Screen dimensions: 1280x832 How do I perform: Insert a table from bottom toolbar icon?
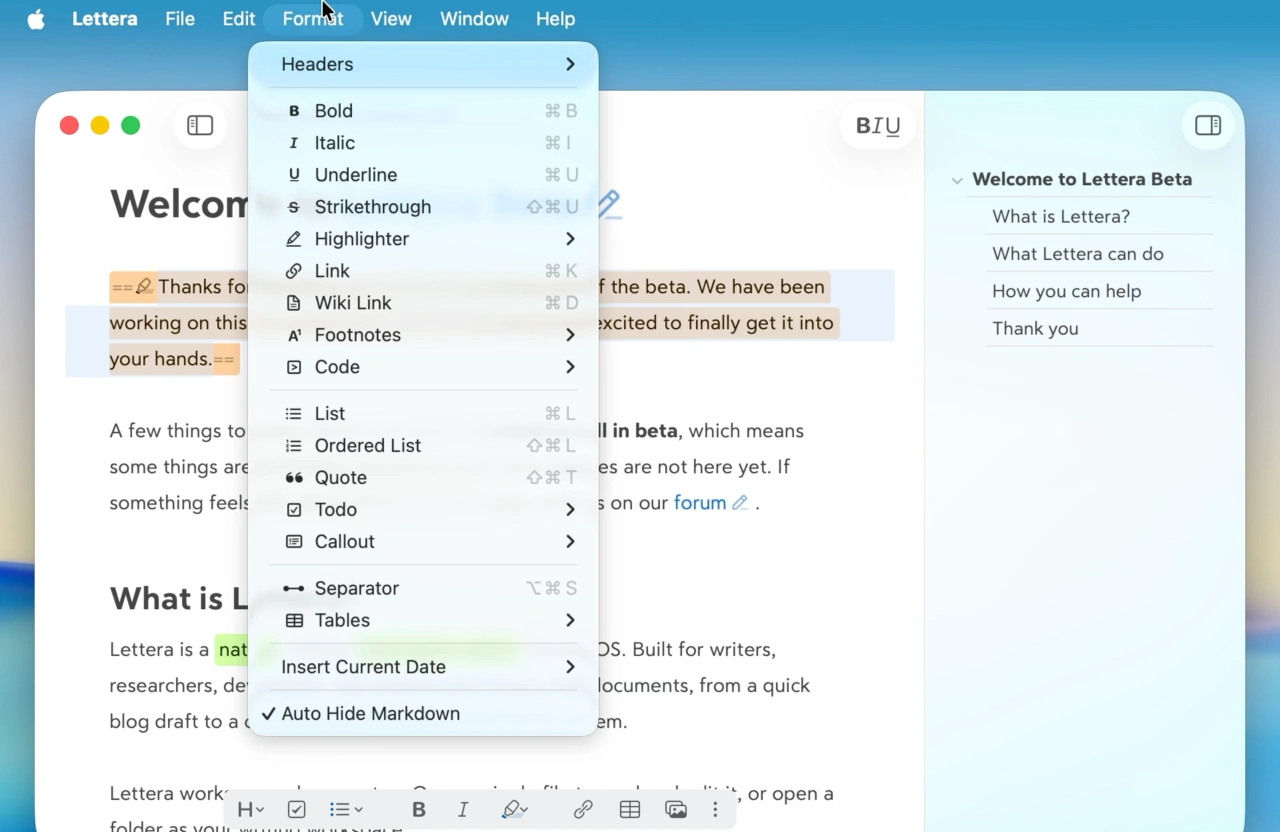click(630, 809)
